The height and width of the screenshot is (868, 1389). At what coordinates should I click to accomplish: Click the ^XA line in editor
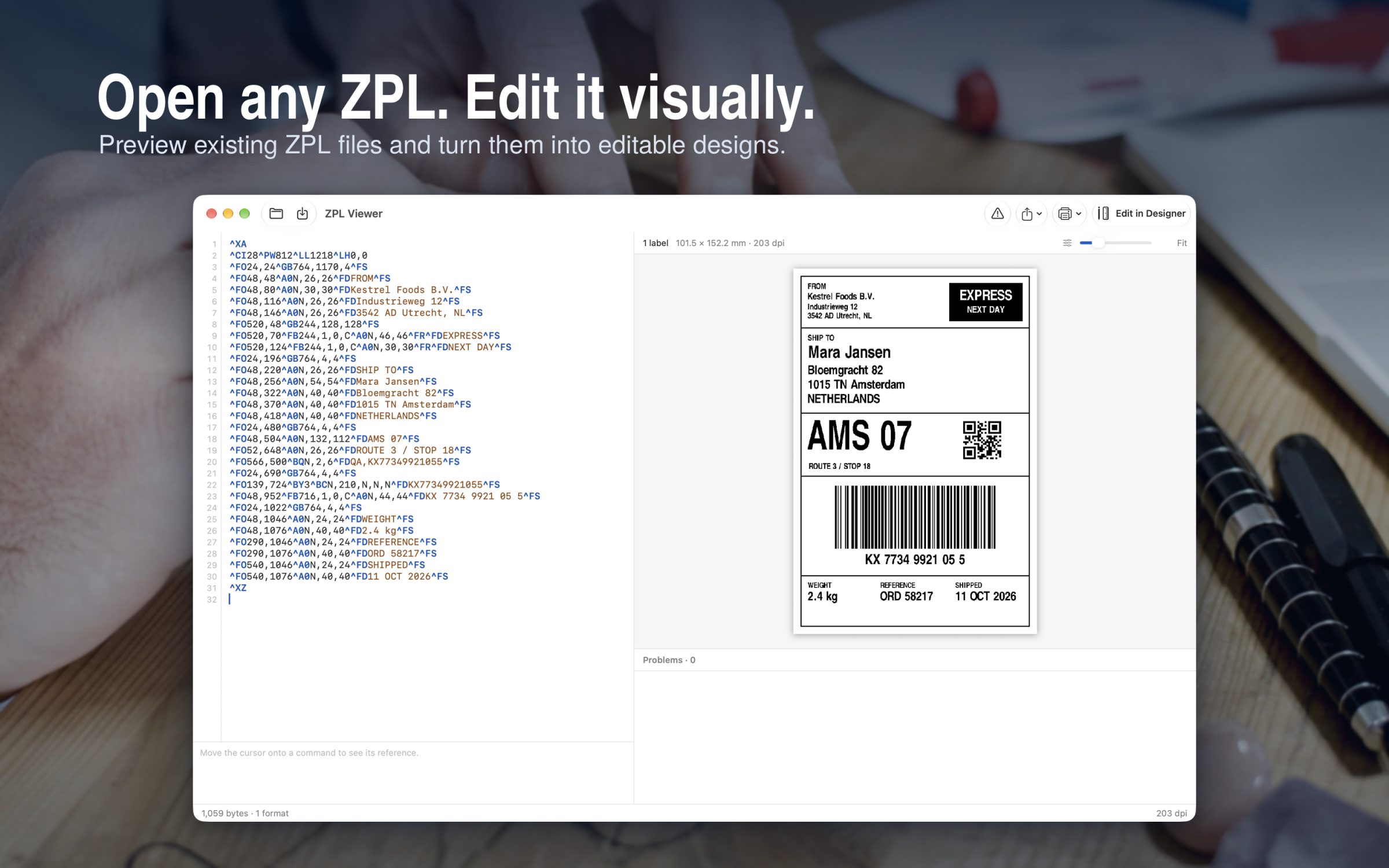click(238, 244)
